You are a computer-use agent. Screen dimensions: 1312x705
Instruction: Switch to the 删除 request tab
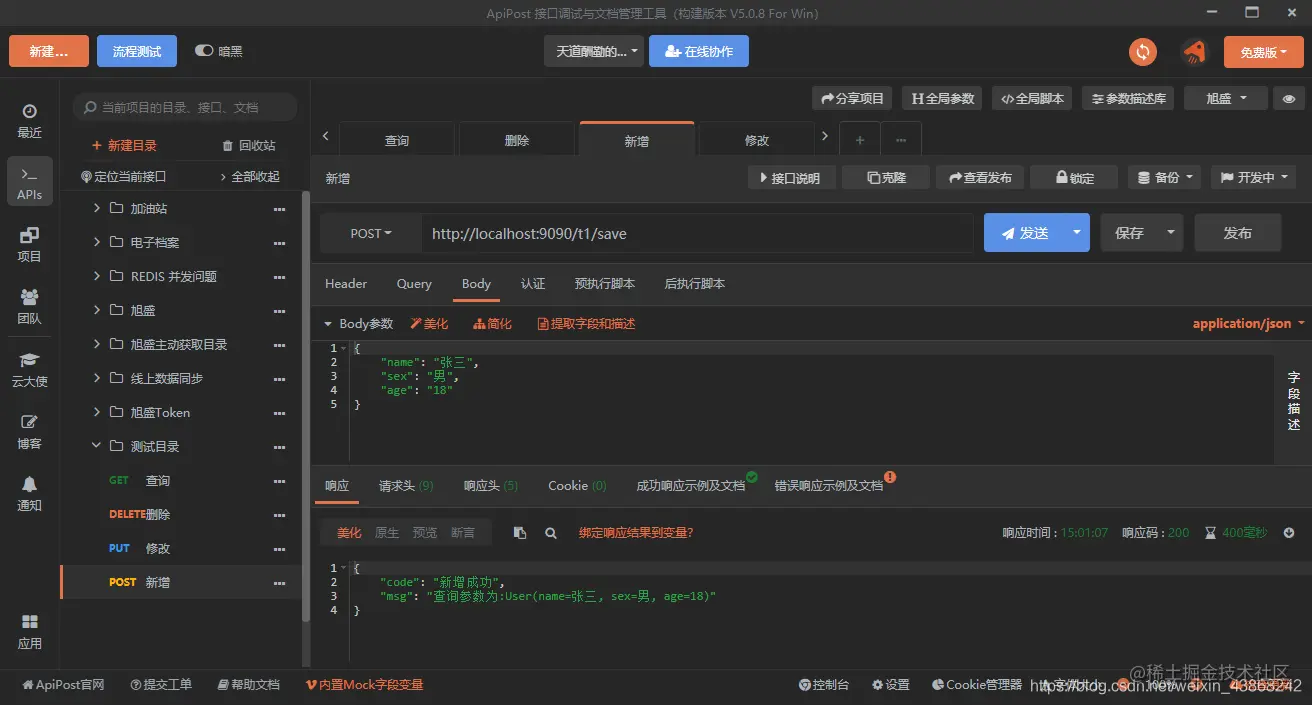pyautogui.click(x=517, y=141)
